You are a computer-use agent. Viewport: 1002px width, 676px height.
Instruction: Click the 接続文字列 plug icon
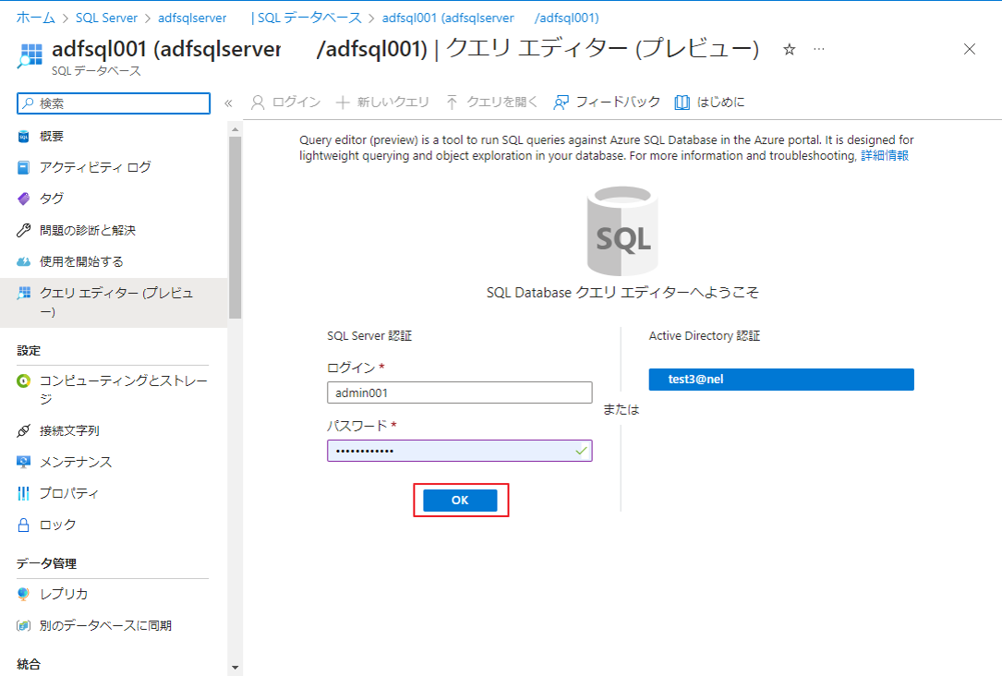(24, 431)
